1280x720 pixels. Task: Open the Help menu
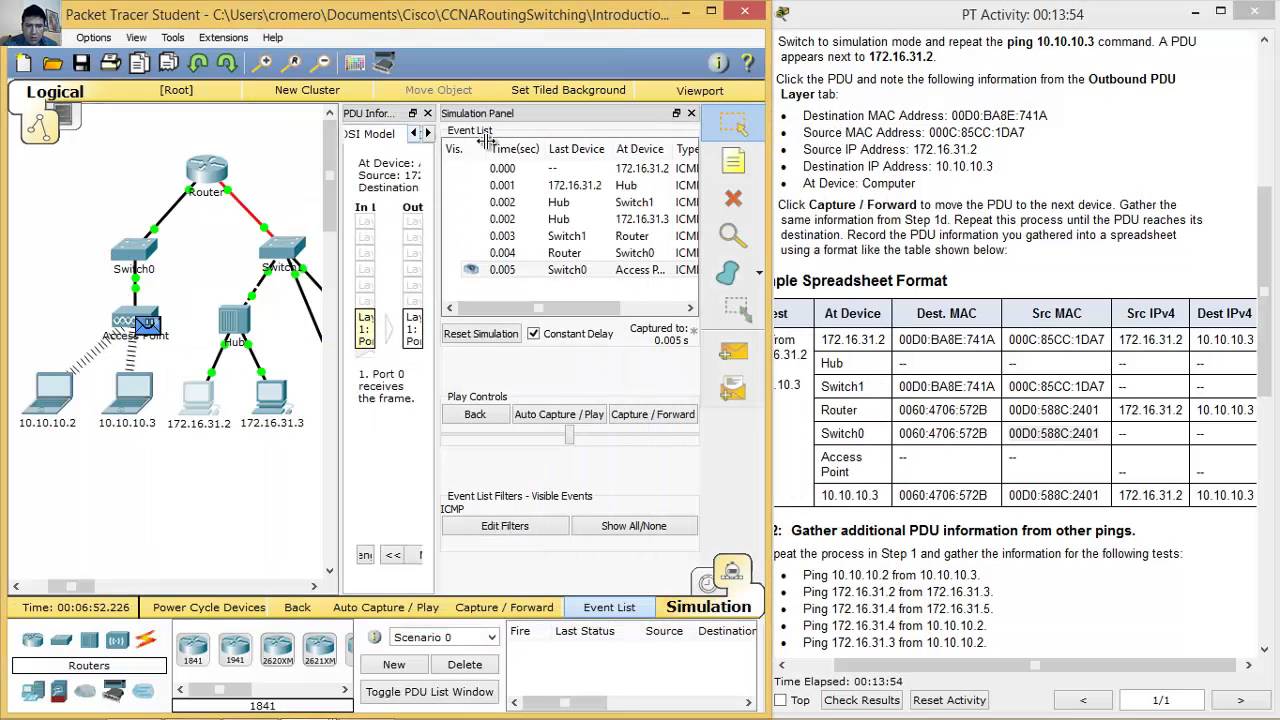coord(272,38)
